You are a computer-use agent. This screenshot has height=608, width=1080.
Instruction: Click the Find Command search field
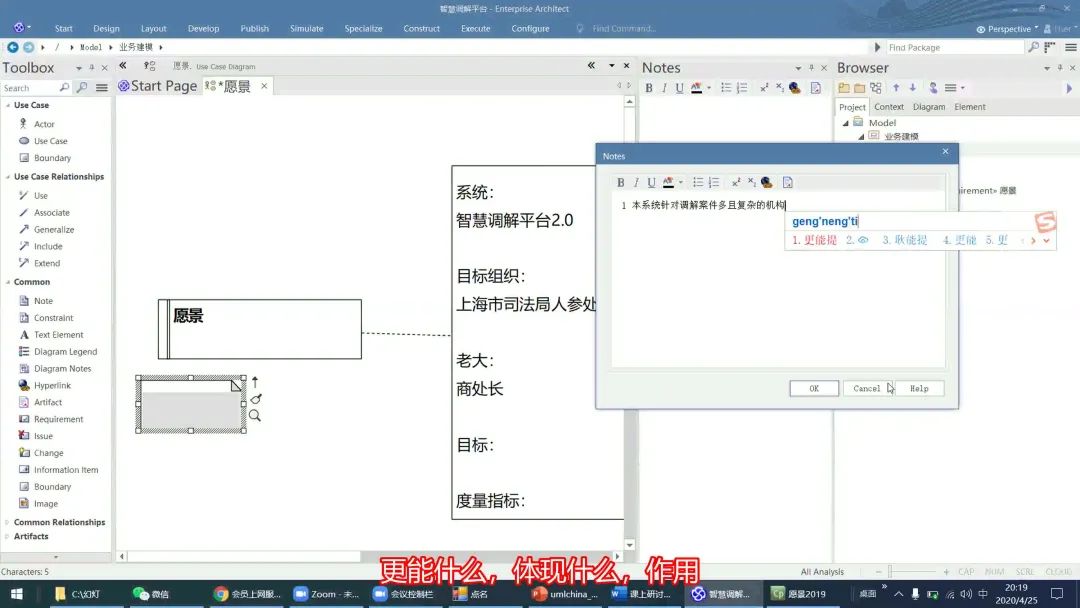(623, 28)
